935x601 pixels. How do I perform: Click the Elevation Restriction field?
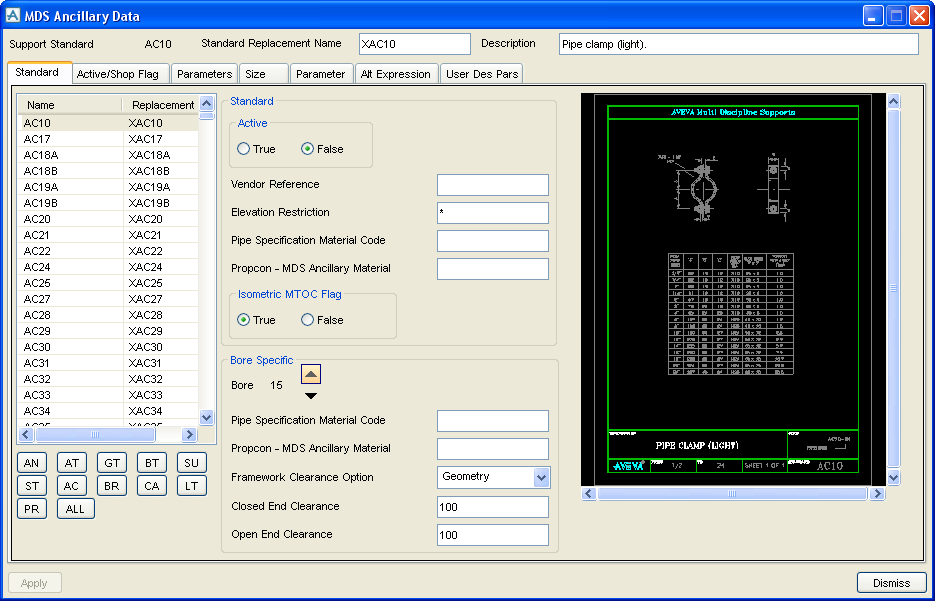(x=493, y=213)
